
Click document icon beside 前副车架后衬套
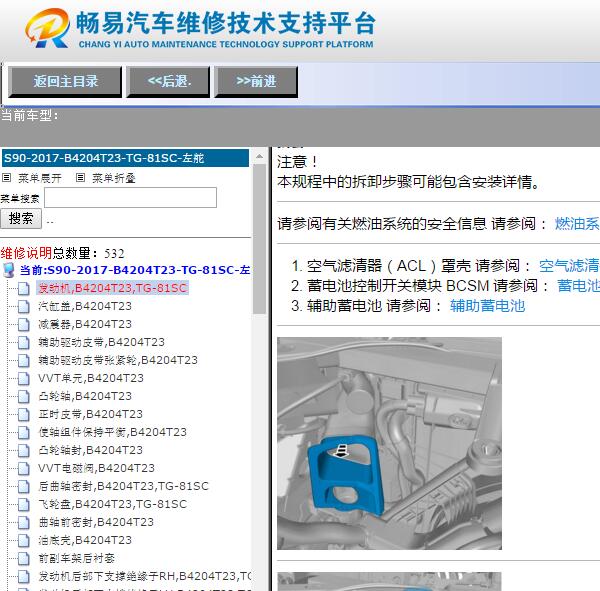23,558
